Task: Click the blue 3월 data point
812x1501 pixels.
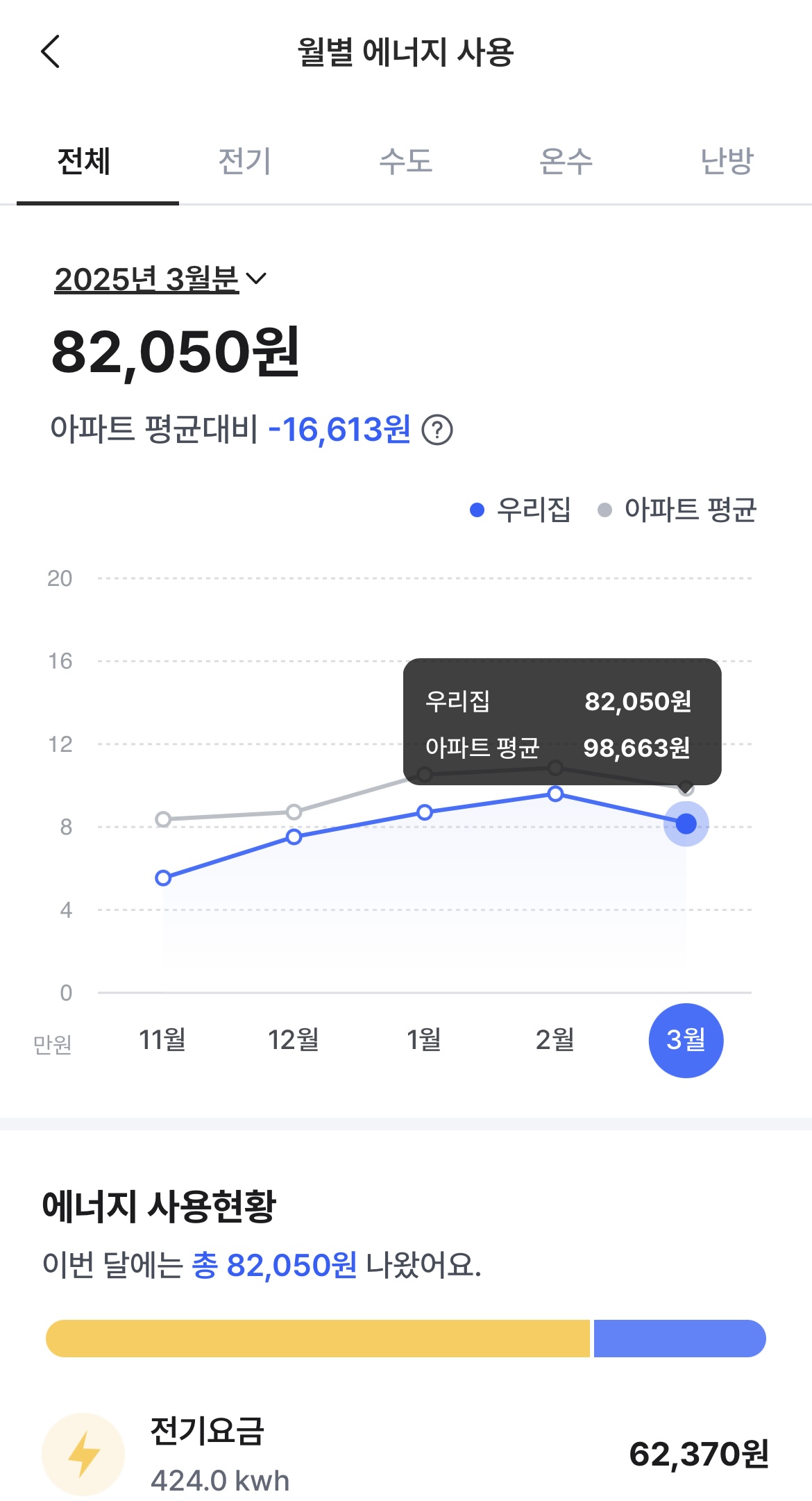Action: coord(686,823)
